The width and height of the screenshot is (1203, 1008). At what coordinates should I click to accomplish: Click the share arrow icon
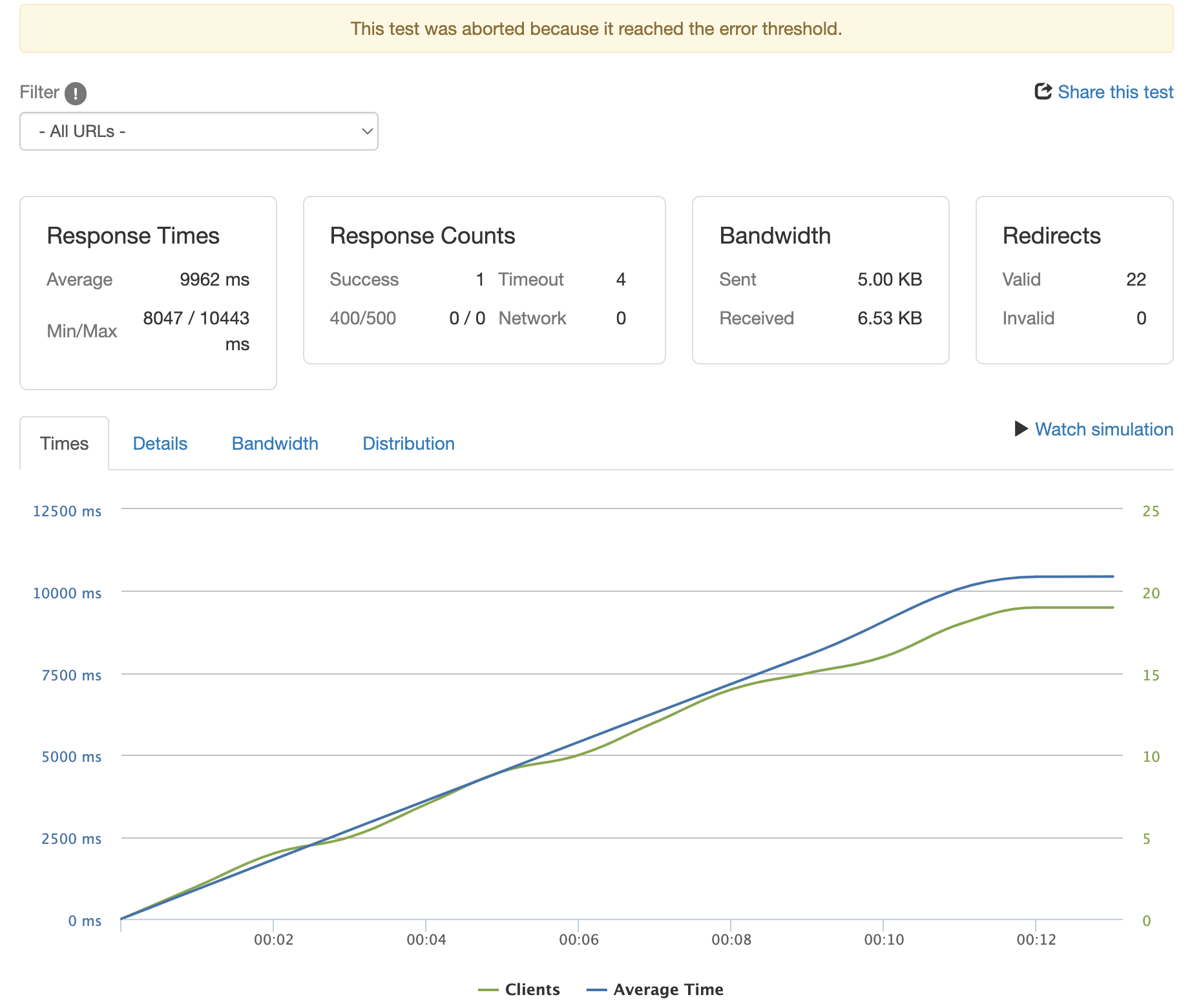click(x=1043, y=92)
